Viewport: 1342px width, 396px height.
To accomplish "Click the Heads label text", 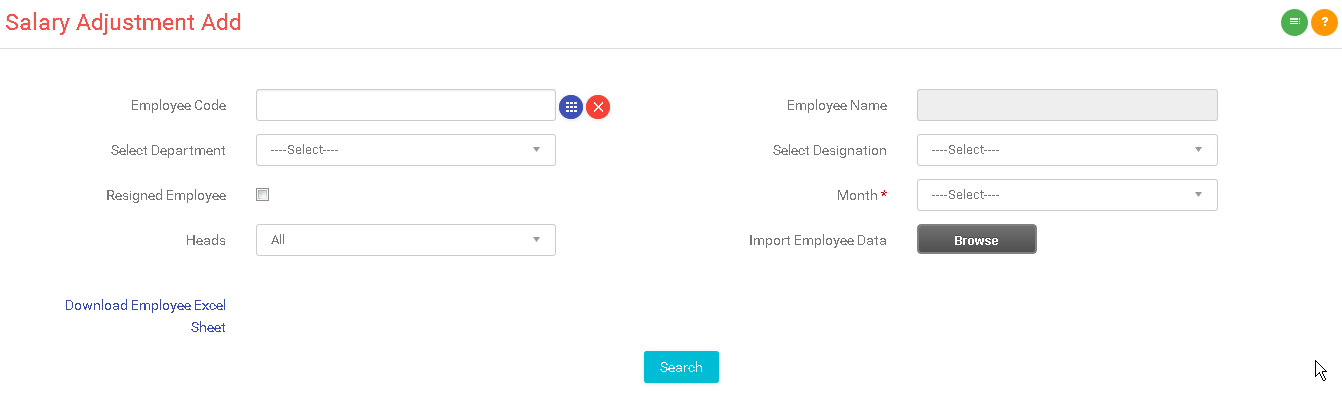I will tap(206, 241).
